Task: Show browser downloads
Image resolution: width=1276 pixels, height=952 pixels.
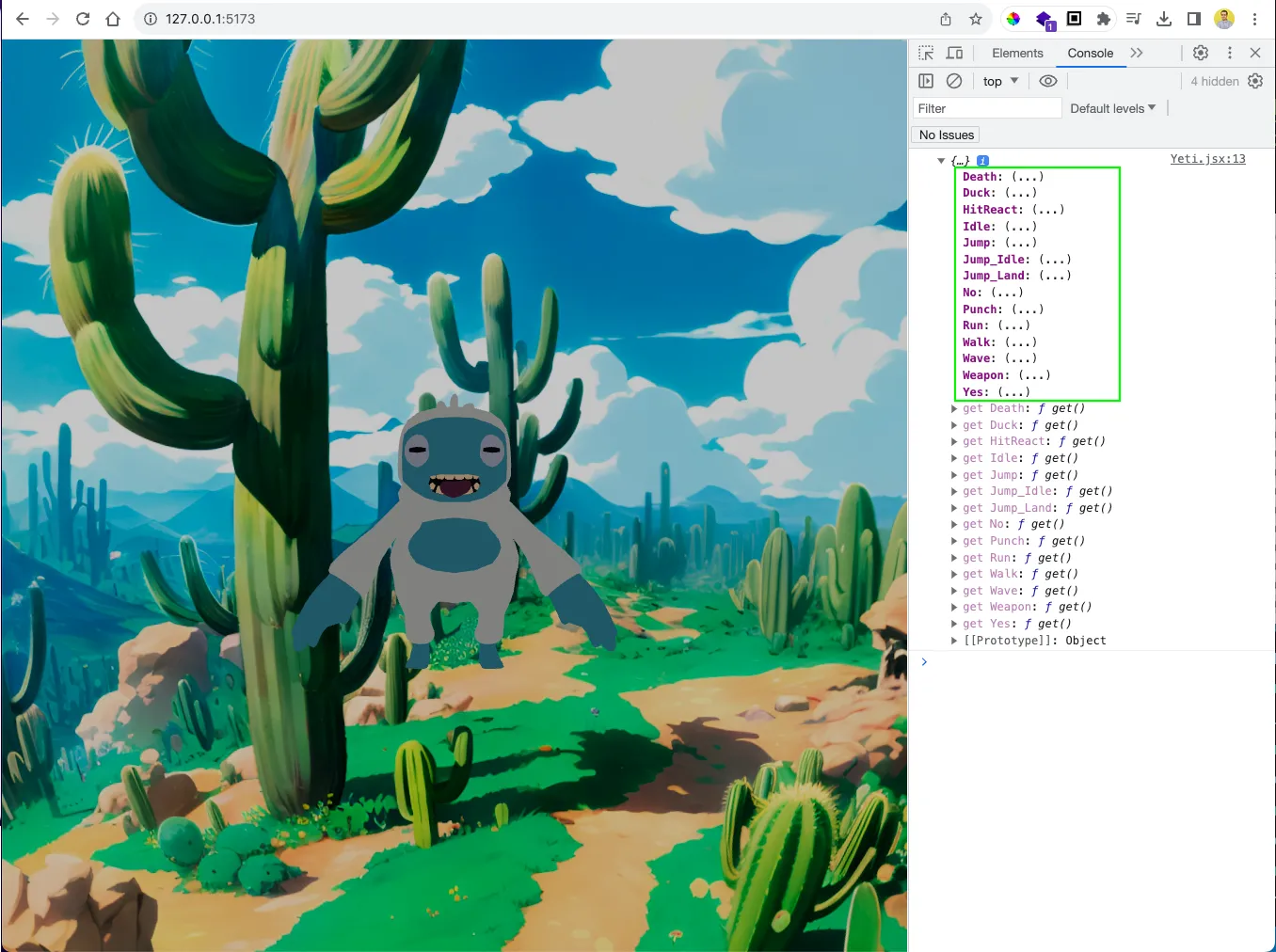Action: click(x=1164, y=19)
